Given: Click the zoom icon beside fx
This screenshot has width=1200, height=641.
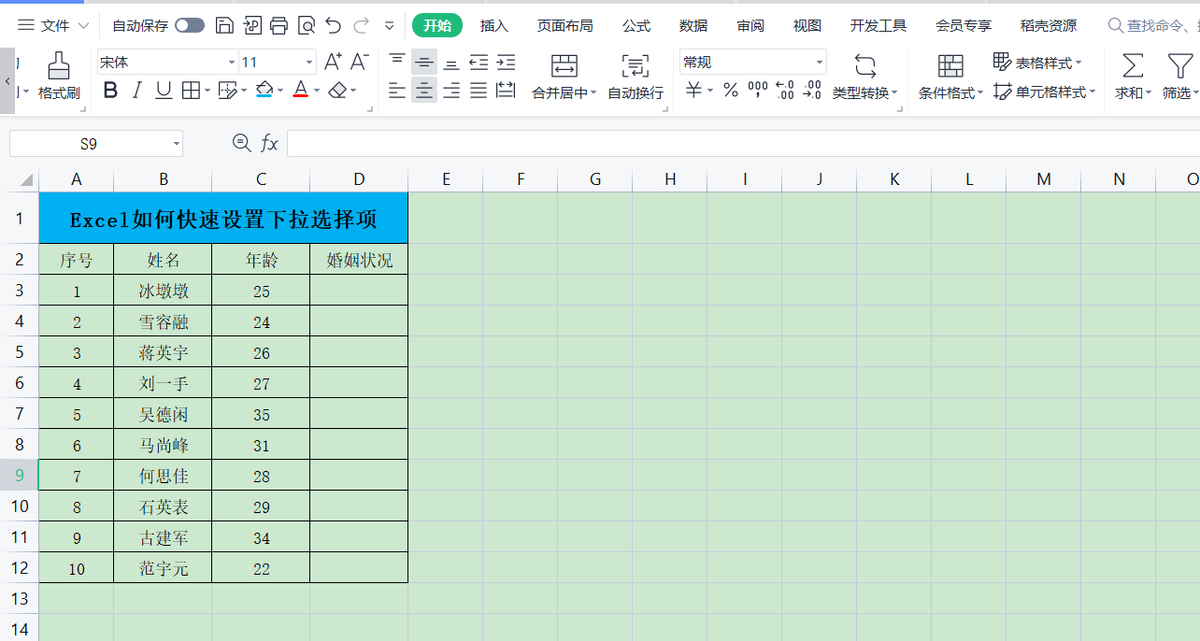Looking at the screenshot, I should pos(241,144).
